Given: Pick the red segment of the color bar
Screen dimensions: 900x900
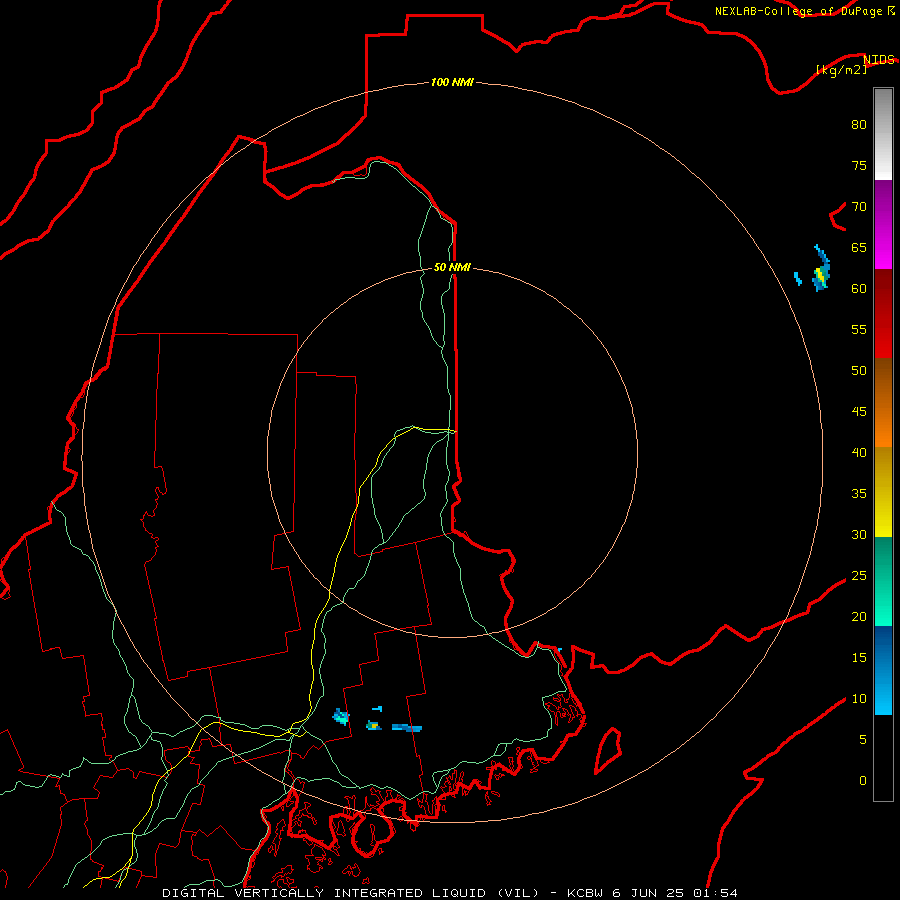Looking at the screenshot, I should 883,313.
